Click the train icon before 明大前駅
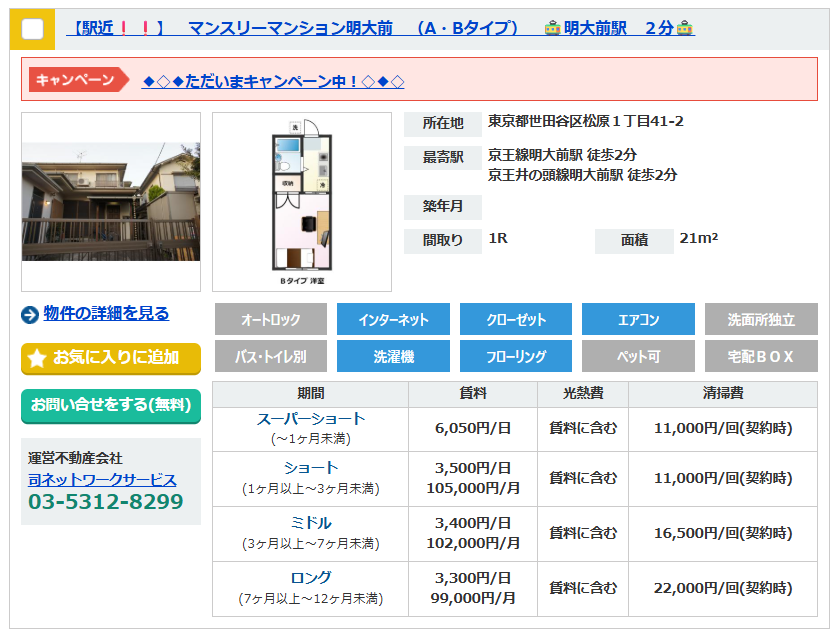 point(552,28)
